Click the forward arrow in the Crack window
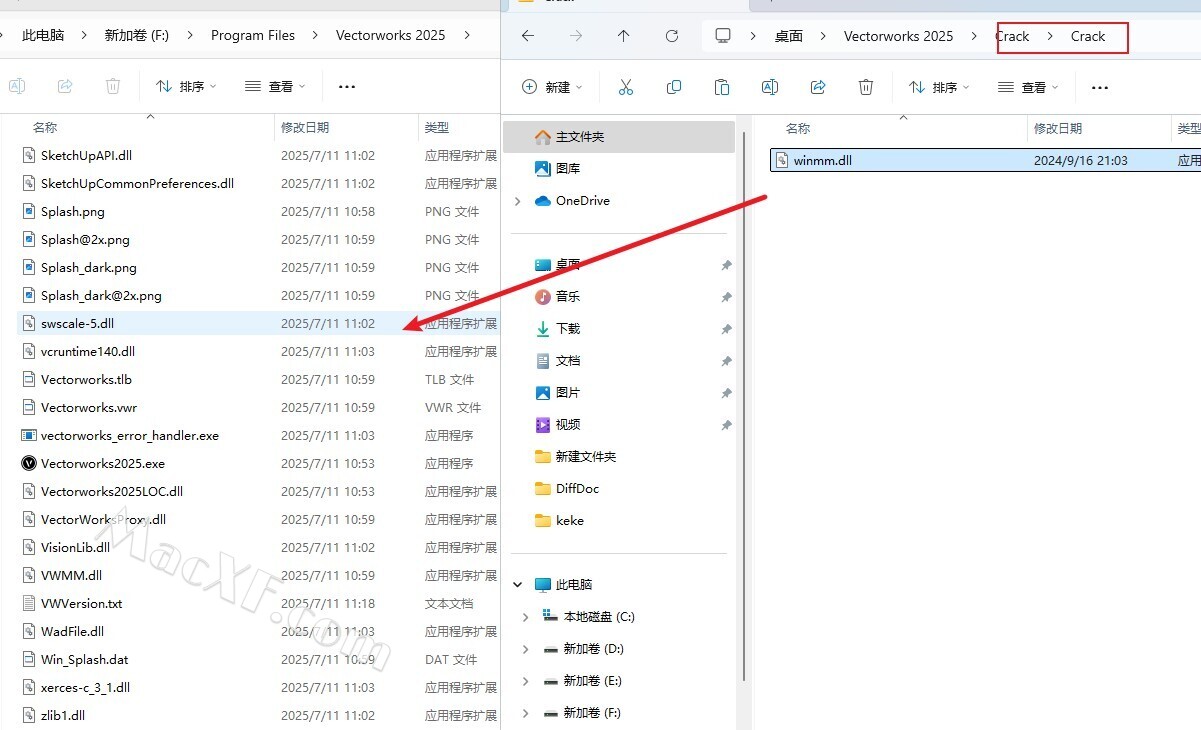 (x=576, y=36)
